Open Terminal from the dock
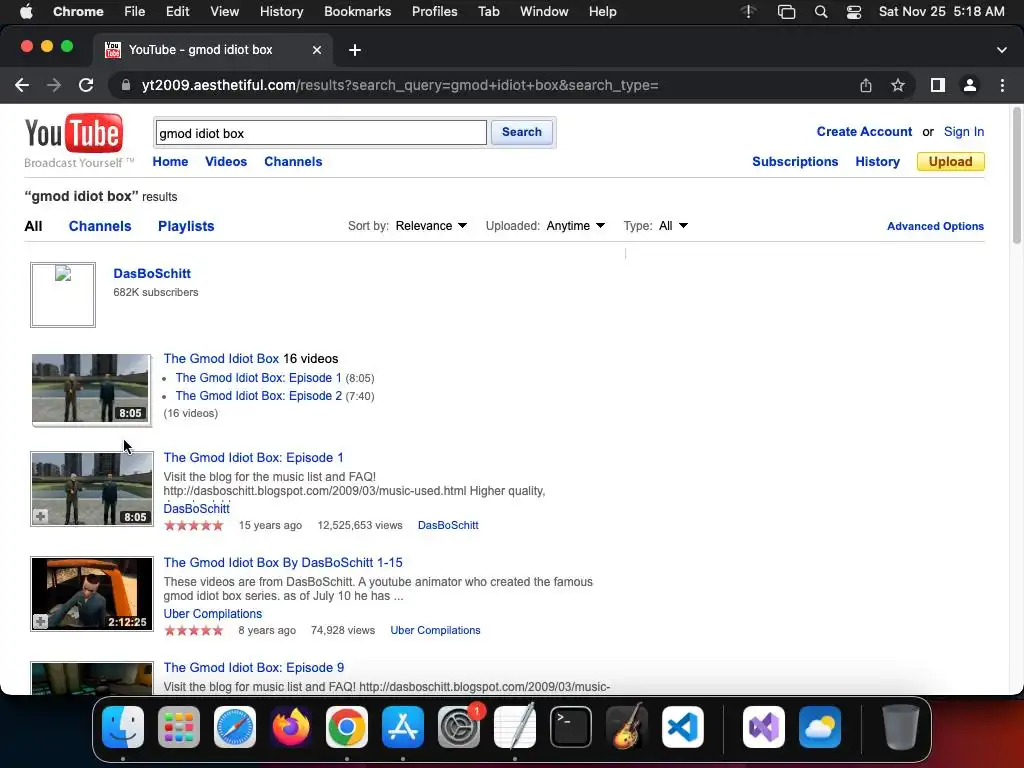 click(x=571, y=727)
